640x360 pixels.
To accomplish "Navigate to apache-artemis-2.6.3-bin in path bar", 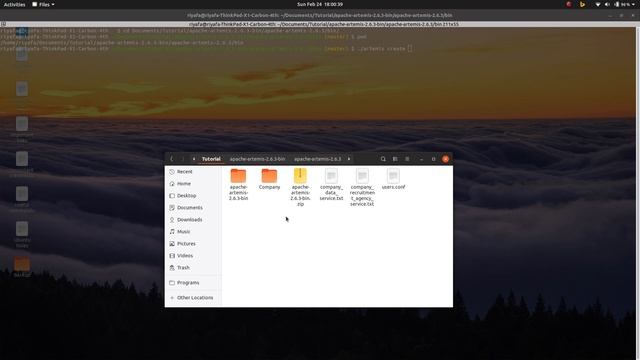I will [x=257, y=159].
